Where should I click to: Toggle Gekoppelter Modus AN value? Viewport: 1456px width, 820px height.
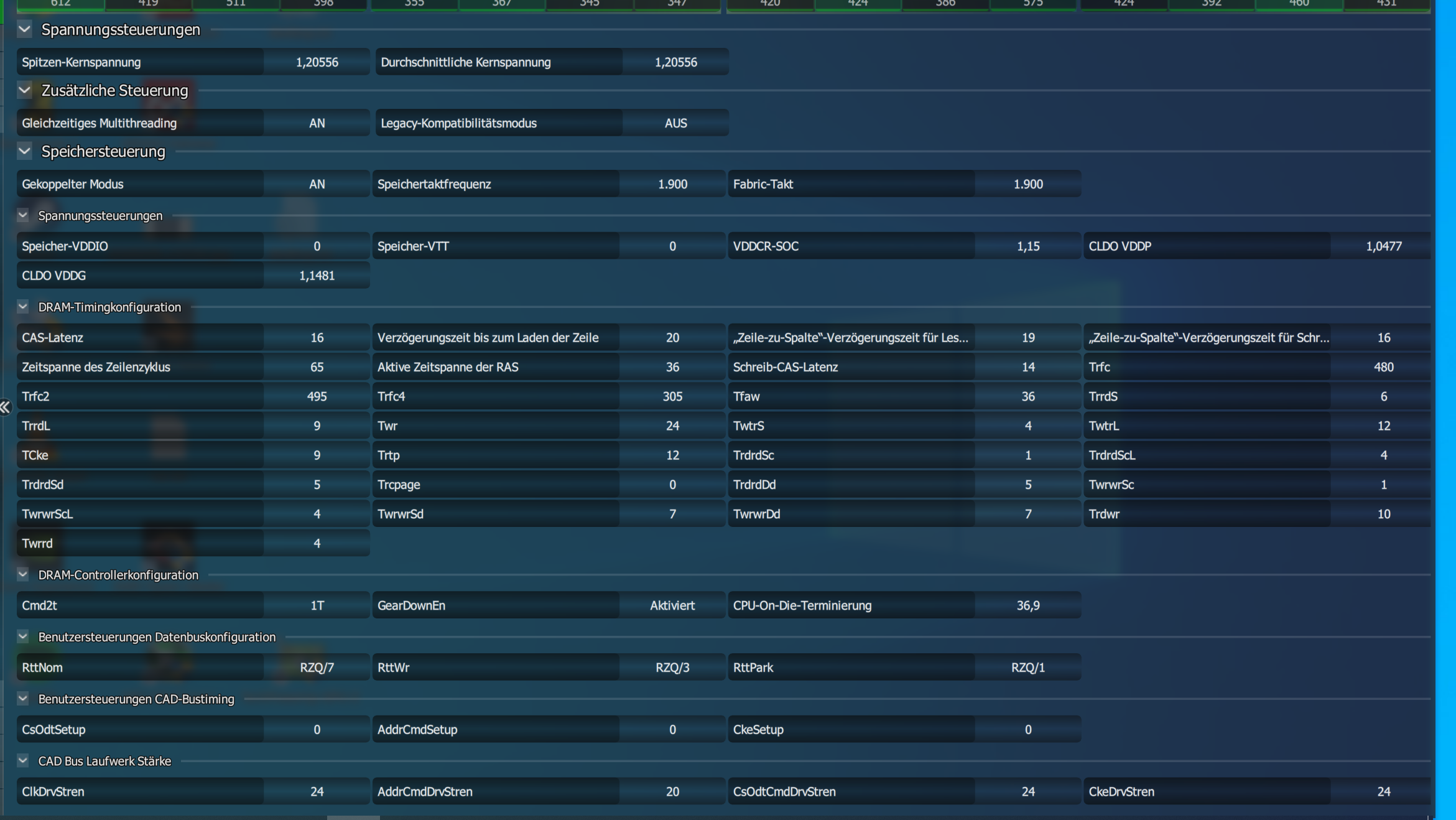pos(317,184)
